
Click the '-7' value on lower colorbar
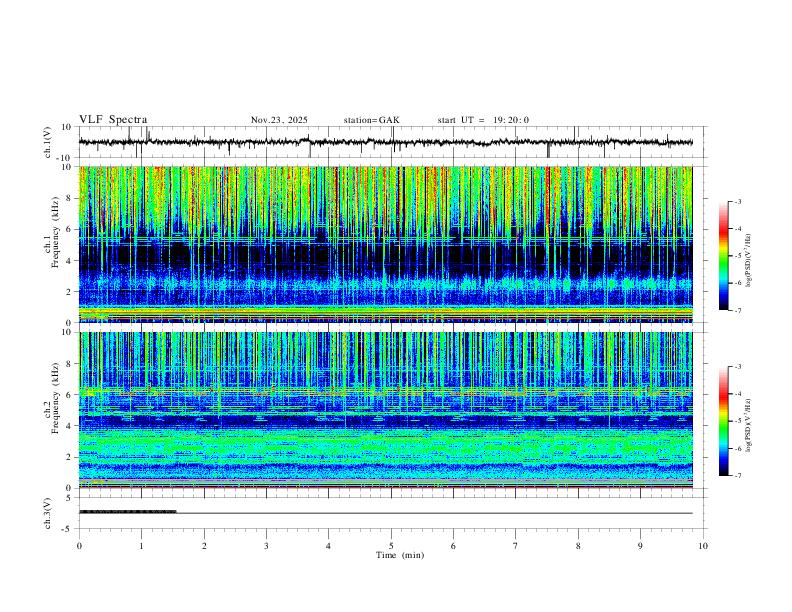point(737,475)
